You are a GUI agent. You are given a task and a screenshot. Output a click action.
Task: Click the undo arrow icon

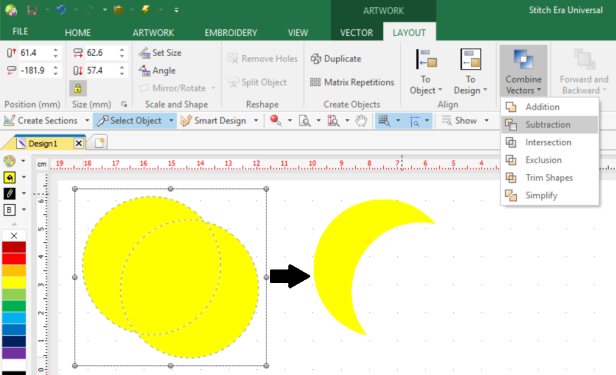click(61, 10)
